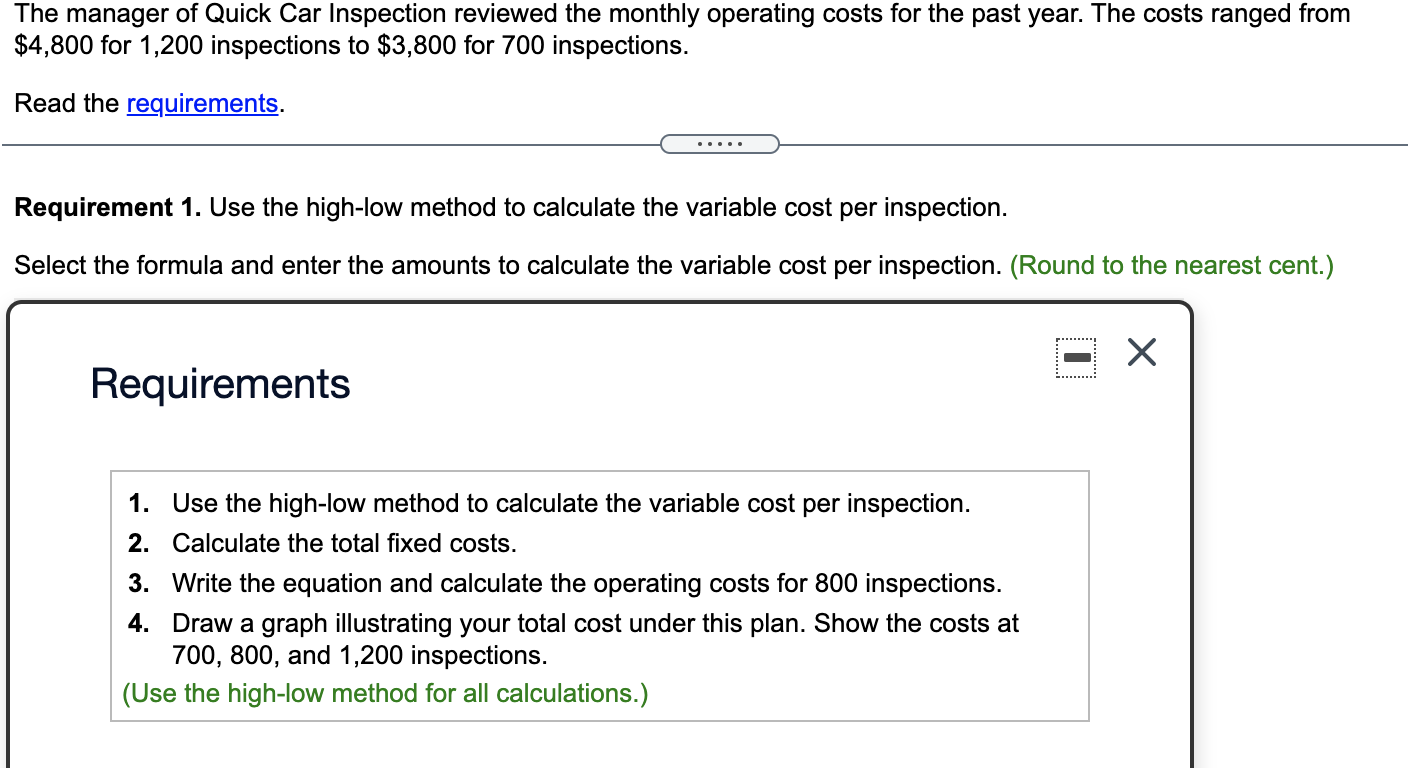This screenshot has width=1408, height=768.
Task: Select requirement 4 Draw a graph text
Action: tap(595, 623)
